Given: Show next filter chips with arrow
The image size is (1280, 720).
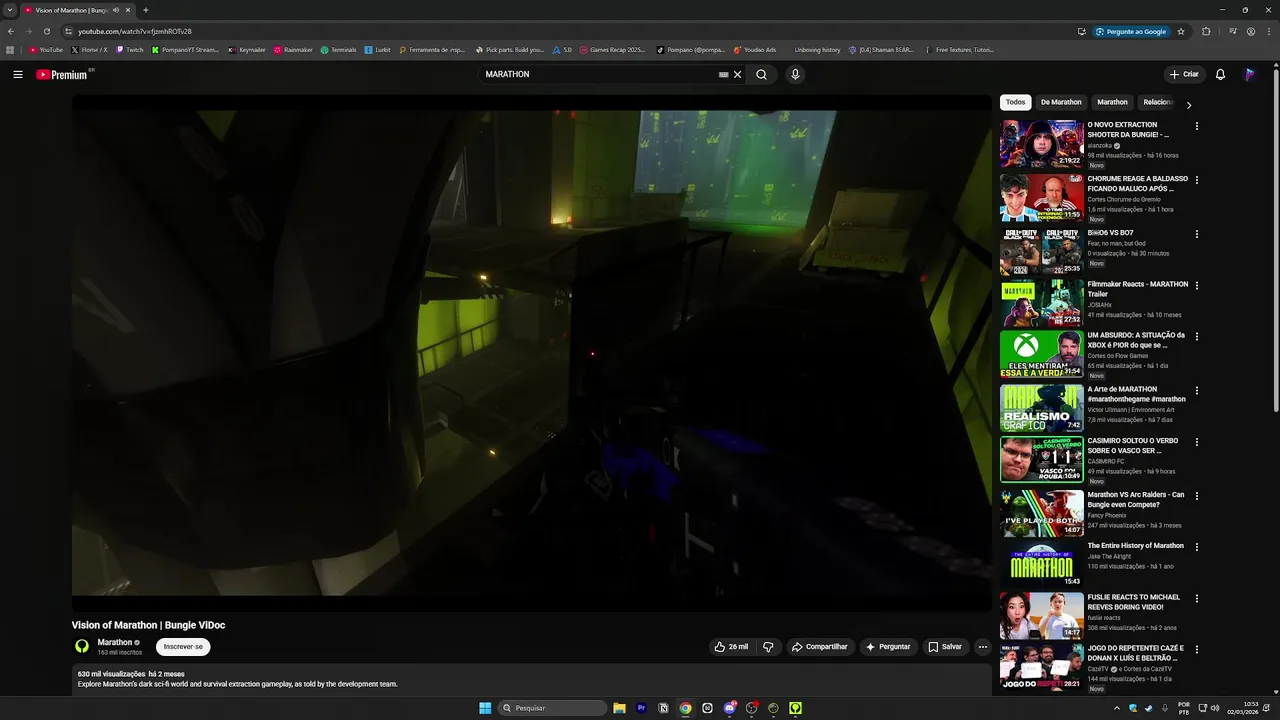Looking at the screenshot, I should 1188,104.
